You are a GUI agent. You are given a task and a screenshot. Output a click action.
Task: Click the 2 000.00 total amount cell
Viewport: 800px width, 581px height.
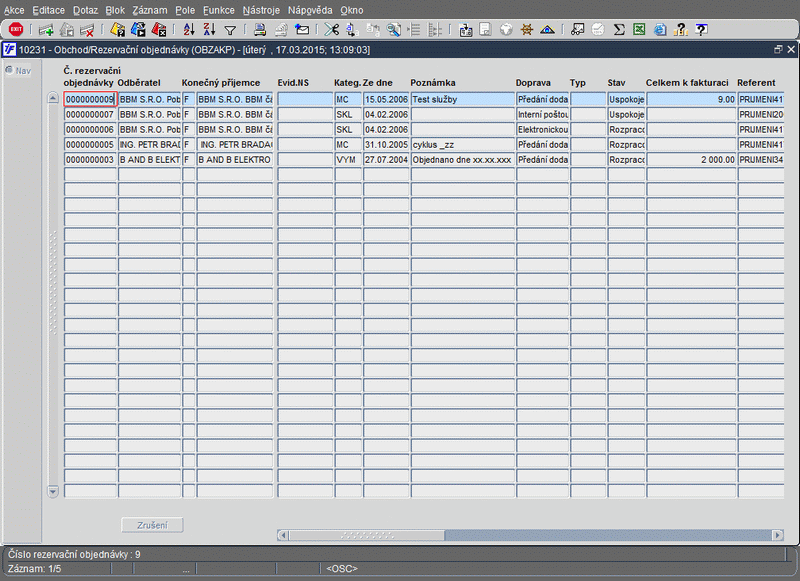(x=691, y=160)
